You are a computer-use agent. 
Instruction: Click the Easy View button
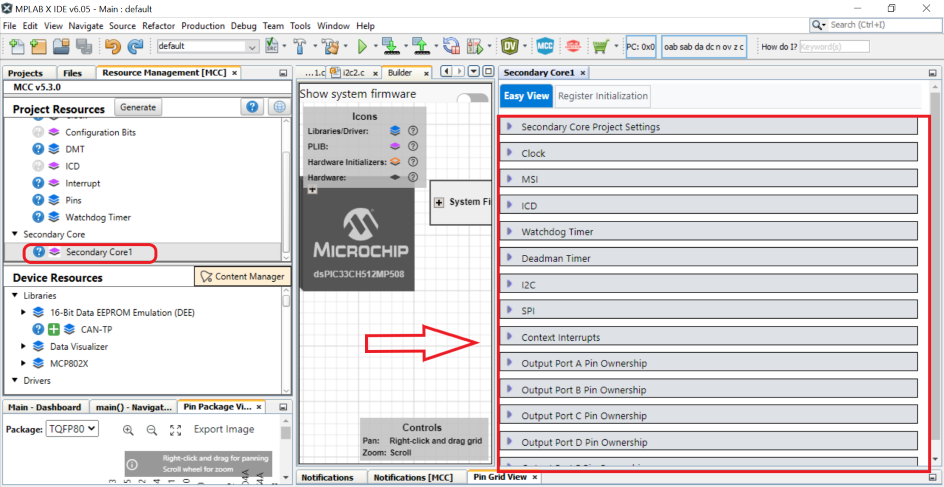tap(526, 96)
